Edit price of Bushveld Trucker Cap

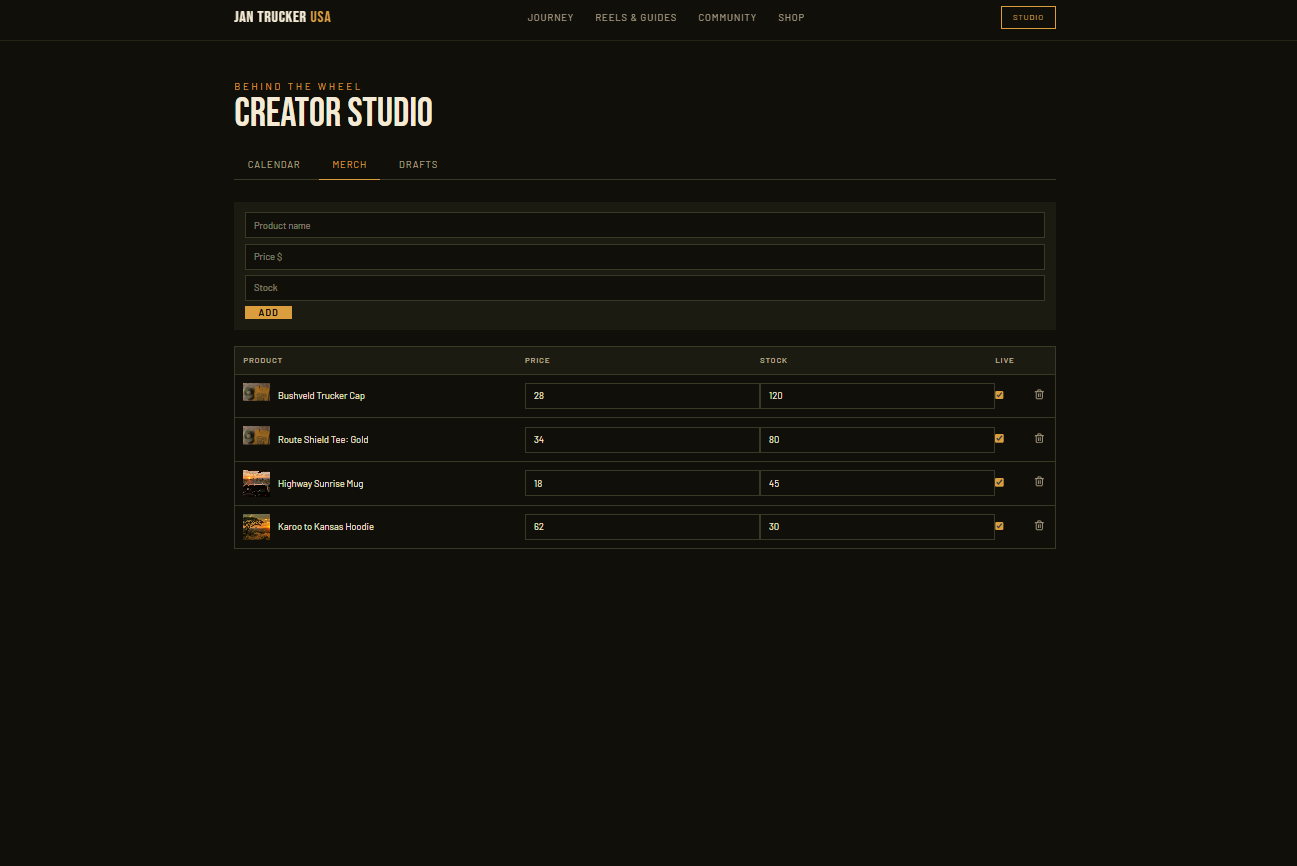(642, 396)
